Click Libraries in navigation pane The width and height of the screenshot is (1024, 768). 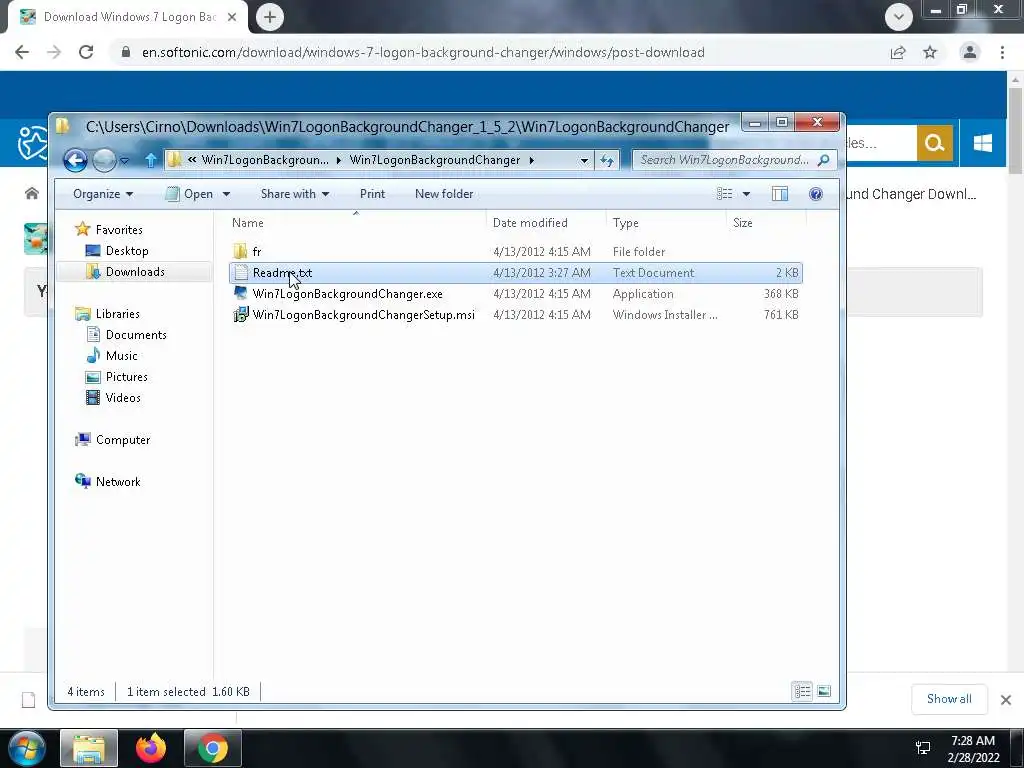118,314
